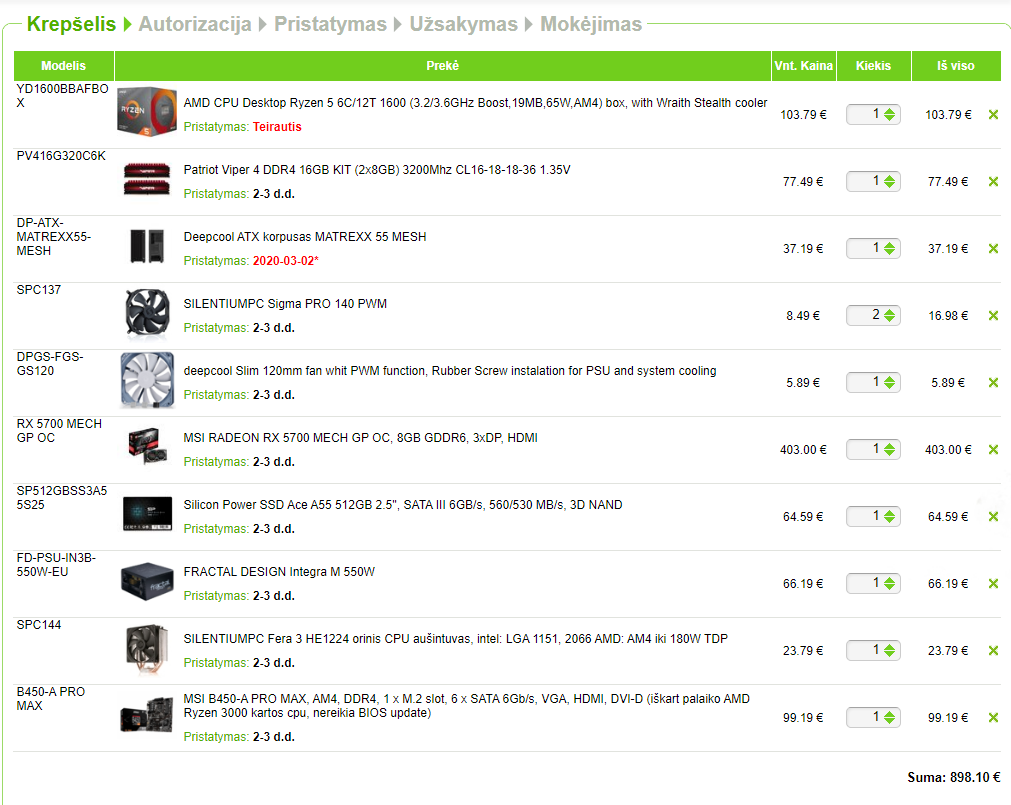Image resolution: width=1011 pixels, height=805 pixels.
Task: Select the red '2020-03-02*' delivery date
Action: point(286,261)
